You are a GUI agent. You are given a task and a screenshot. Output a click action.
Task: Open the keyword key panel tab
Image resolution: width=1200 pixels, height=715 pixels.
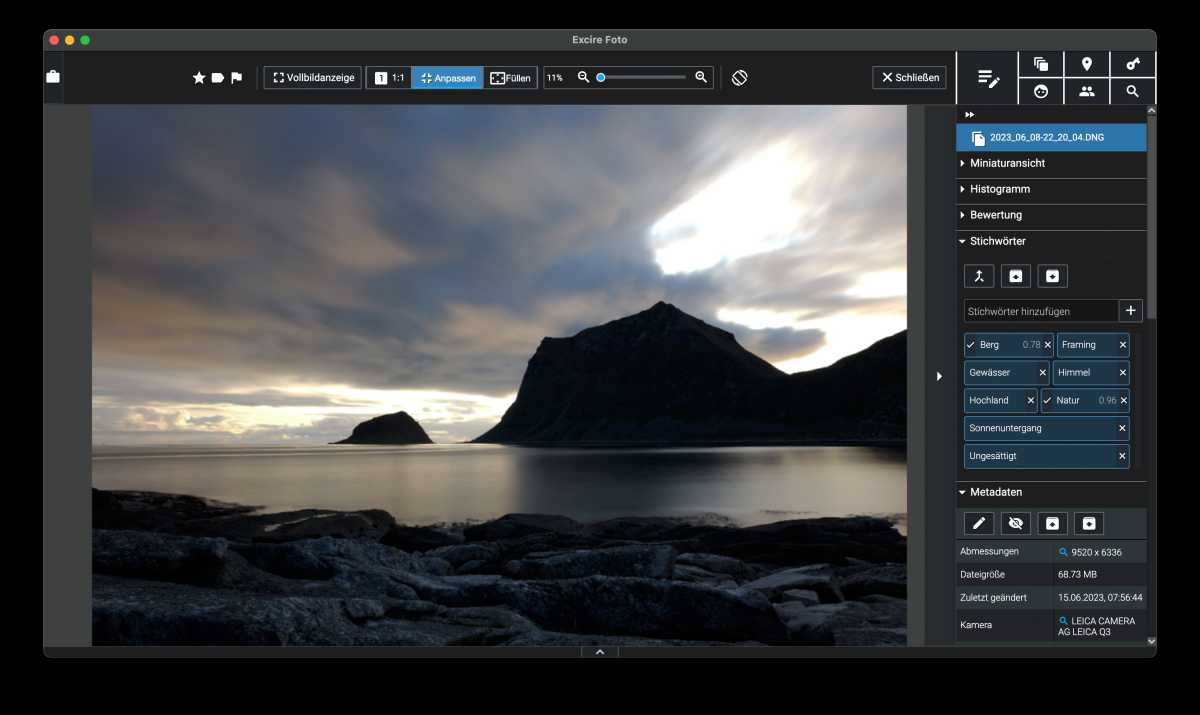pos(1133,65)
